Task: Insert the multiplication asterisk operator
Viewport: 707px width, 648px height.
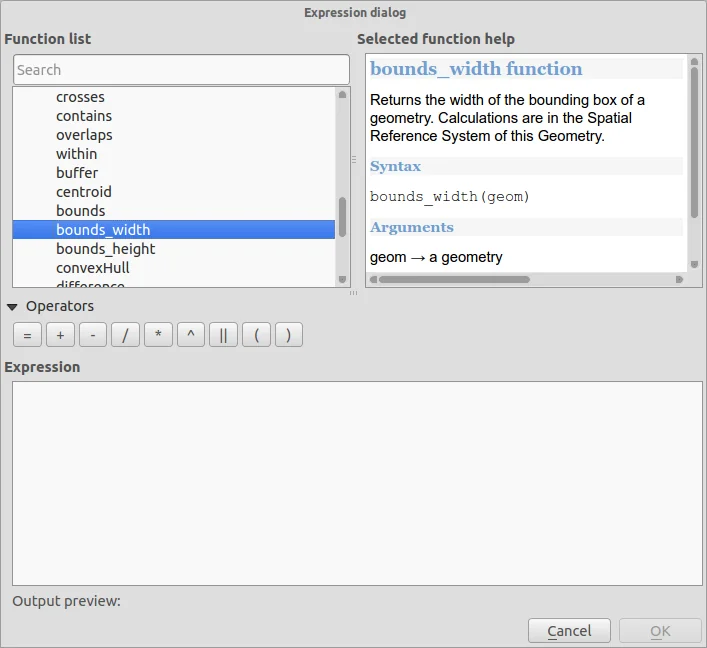Action: (158, 335)
